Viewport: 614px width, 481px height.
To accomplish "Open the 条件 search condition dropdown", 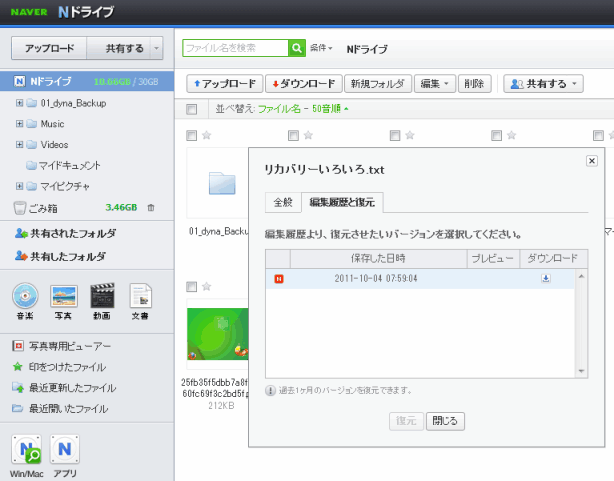I will coord(321,48).
